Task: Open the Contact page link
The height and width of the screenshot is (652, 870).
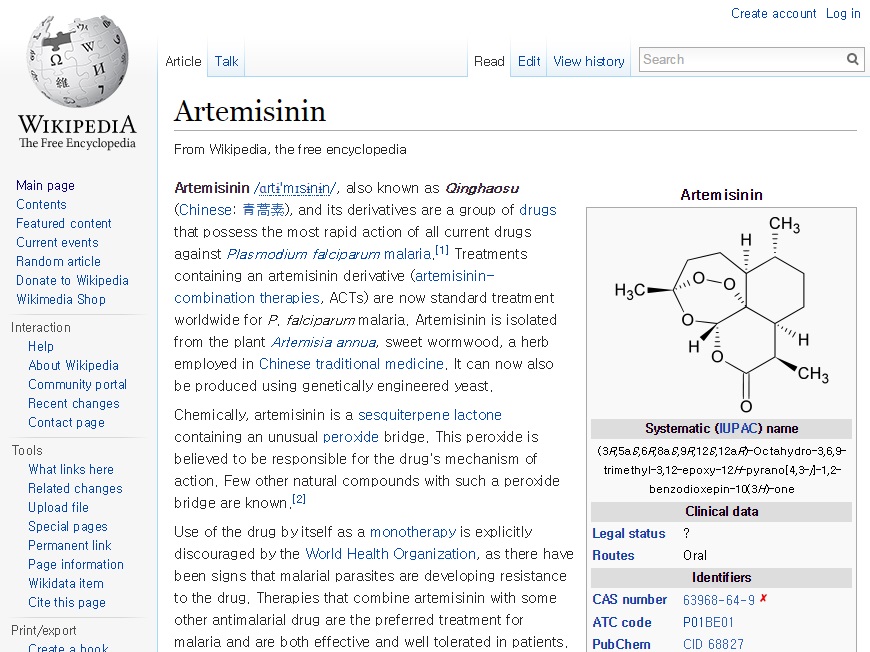Action: 67,422
